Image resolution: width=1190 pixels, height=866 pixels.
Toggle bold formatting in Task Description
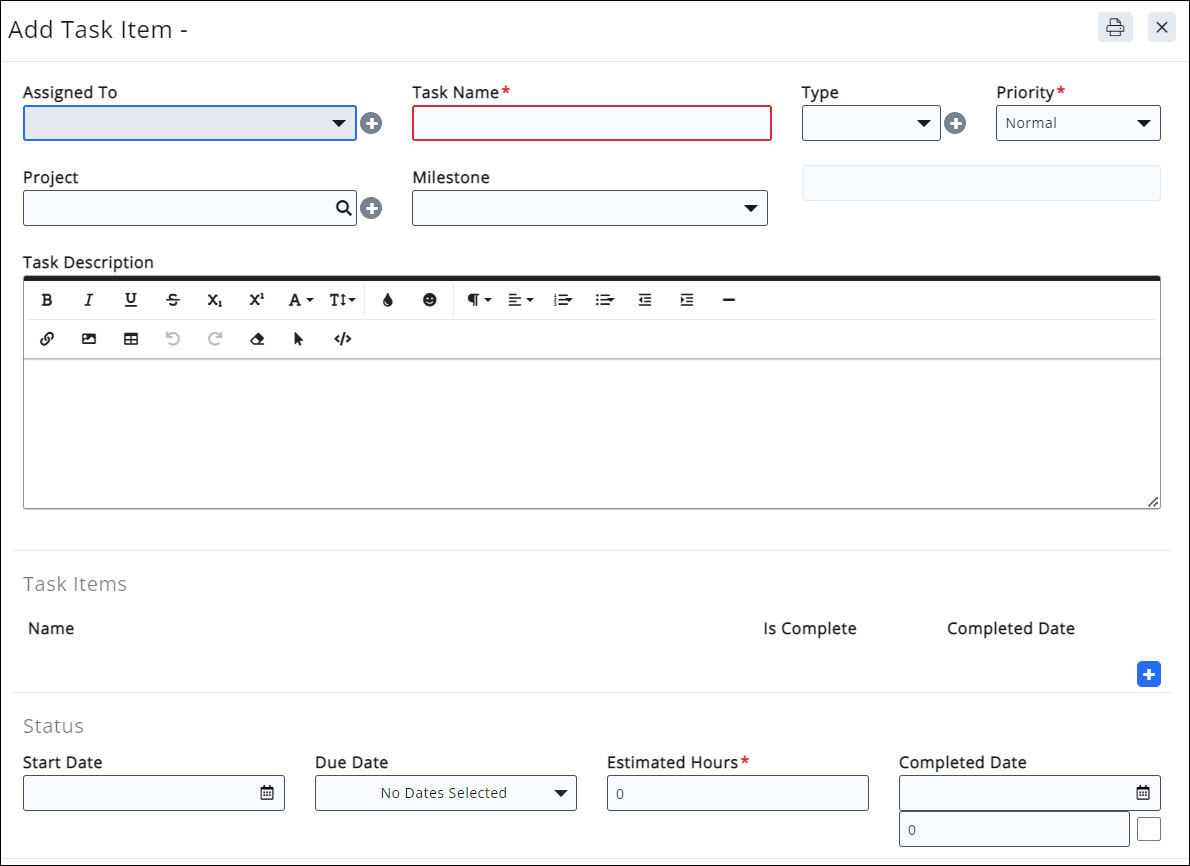click(47, 300)
